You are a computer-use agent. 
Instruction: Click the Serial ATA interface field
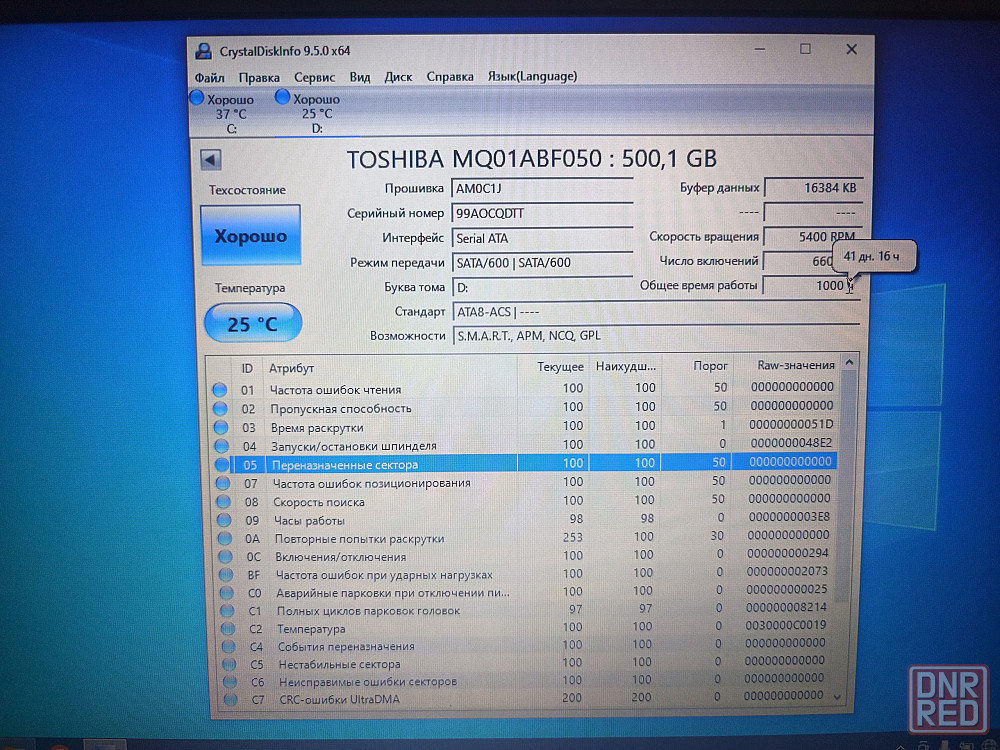[541, 239]
